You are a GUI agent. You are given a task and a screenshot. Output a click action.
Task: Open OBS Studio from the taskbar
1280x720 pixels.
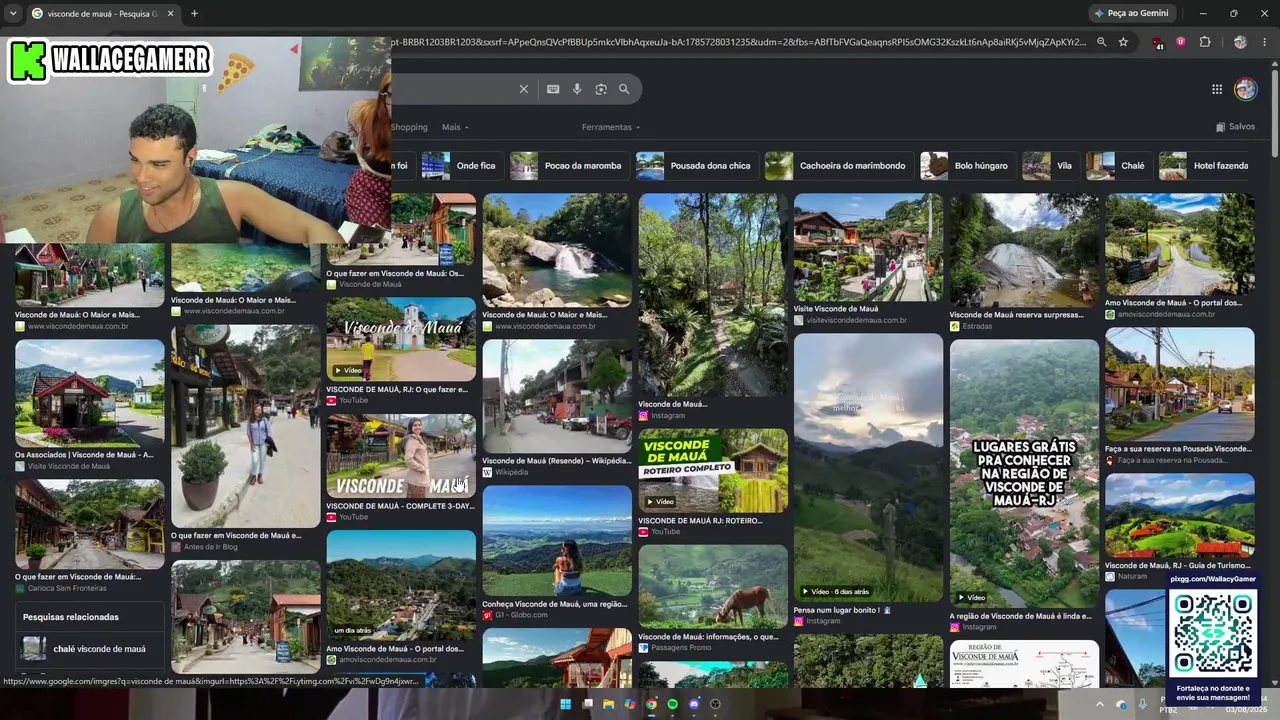pos(715,704)
